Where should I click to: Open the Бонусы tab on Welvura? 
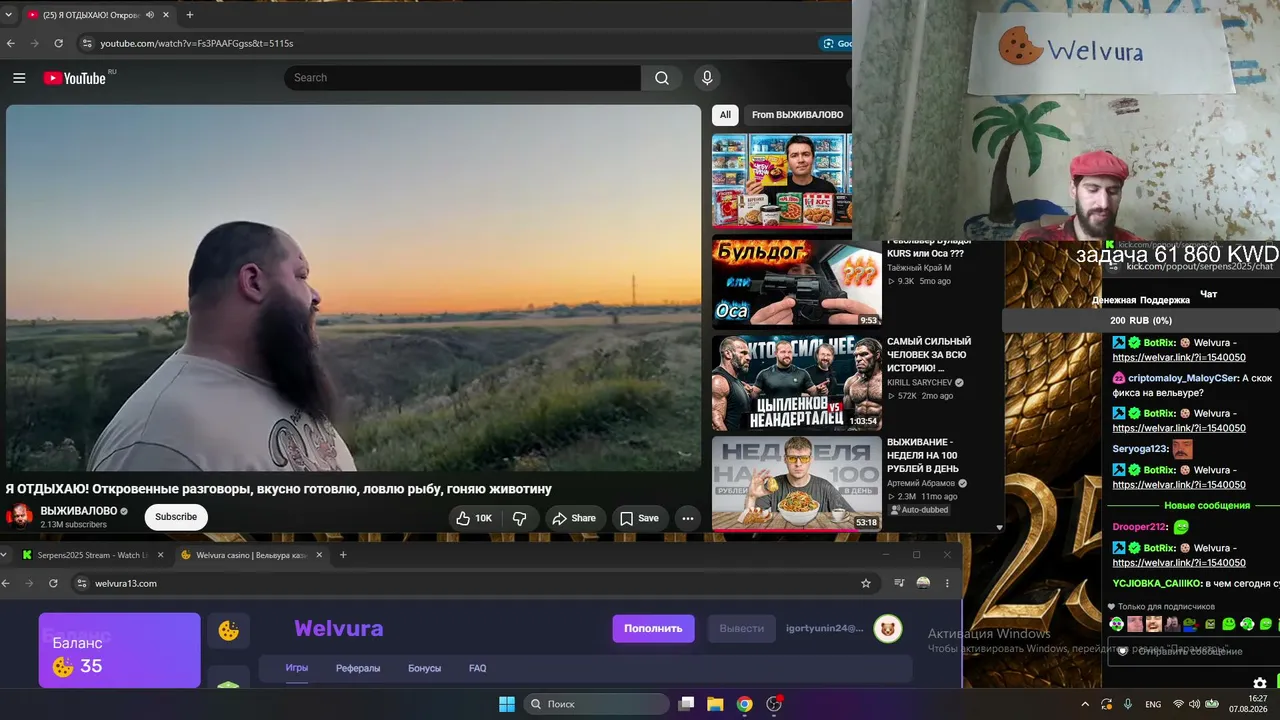tap(425, 668)
